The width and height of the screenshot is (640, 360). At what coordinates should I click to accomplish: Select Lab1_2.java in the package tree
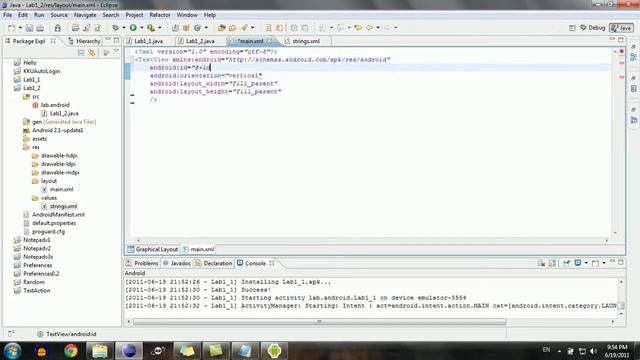click(x=64, y=113)
